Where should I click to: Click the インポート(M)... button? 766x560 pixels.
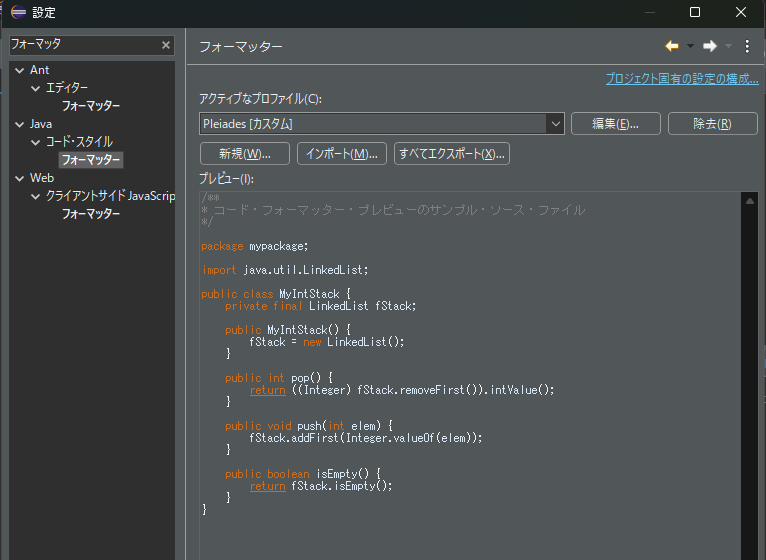click(x=341, y=154)
